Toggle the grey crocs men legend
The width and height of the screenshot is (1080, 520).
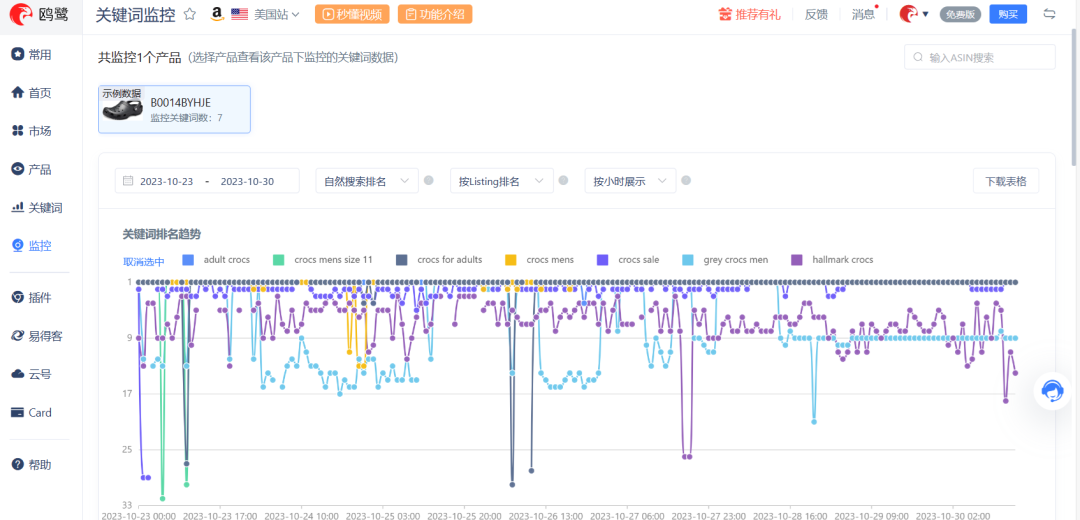(x=725, y=260)
